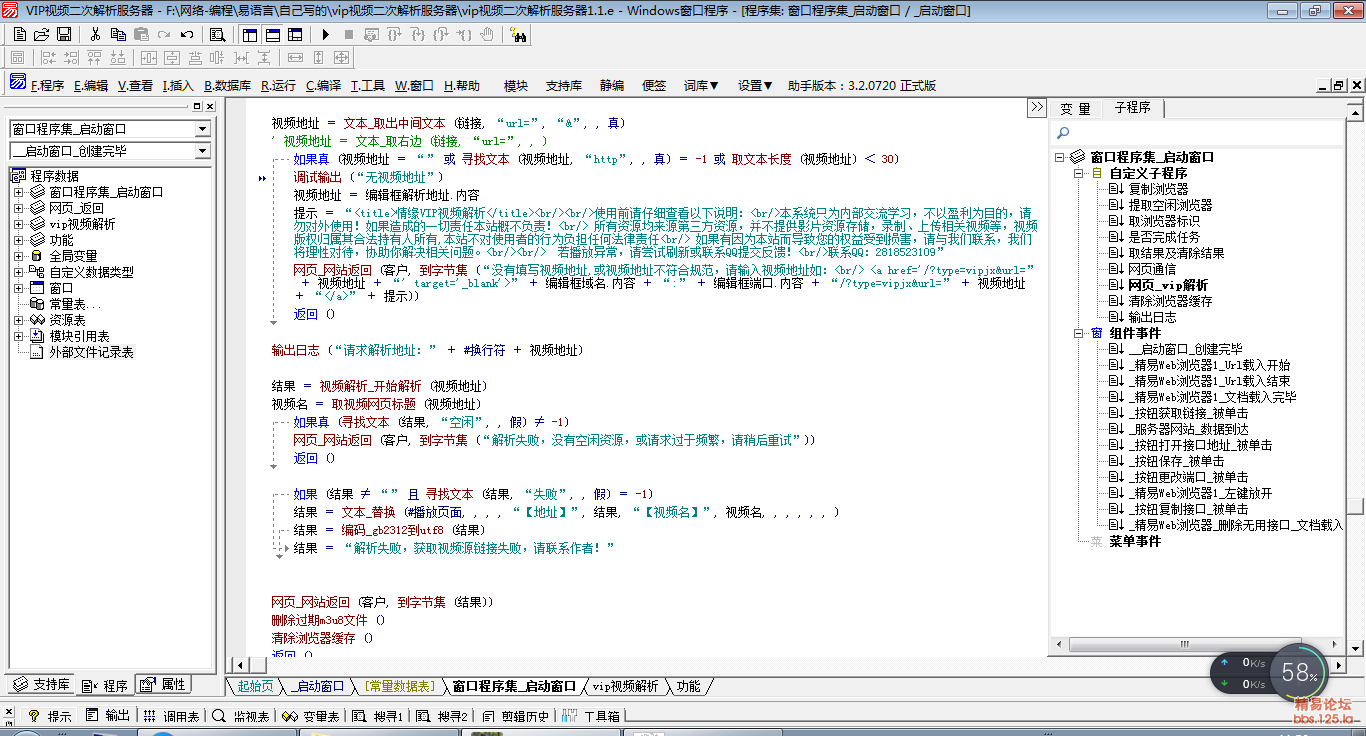The height and width of the screenshot is (736, 1366).
Task: Collapse 自定义子程序 group in right tree
Action: [x=1079, y=173]
